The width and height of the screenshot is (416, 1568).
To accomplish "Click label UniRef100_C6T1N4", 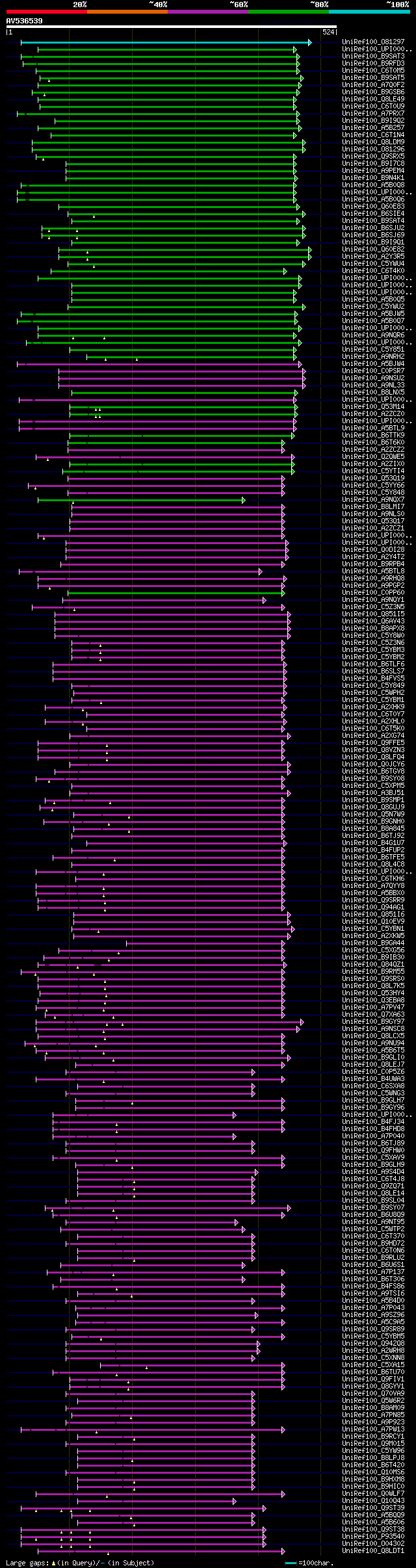I will (x=373, y=135).
